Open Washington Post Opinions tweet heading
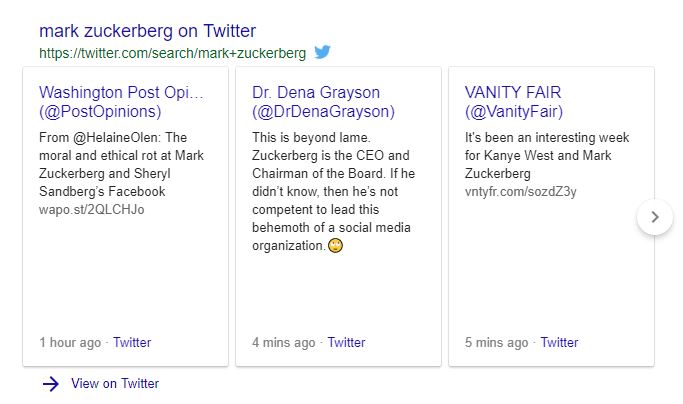Screen dimensions: 683x404 [x=121, y=102]
